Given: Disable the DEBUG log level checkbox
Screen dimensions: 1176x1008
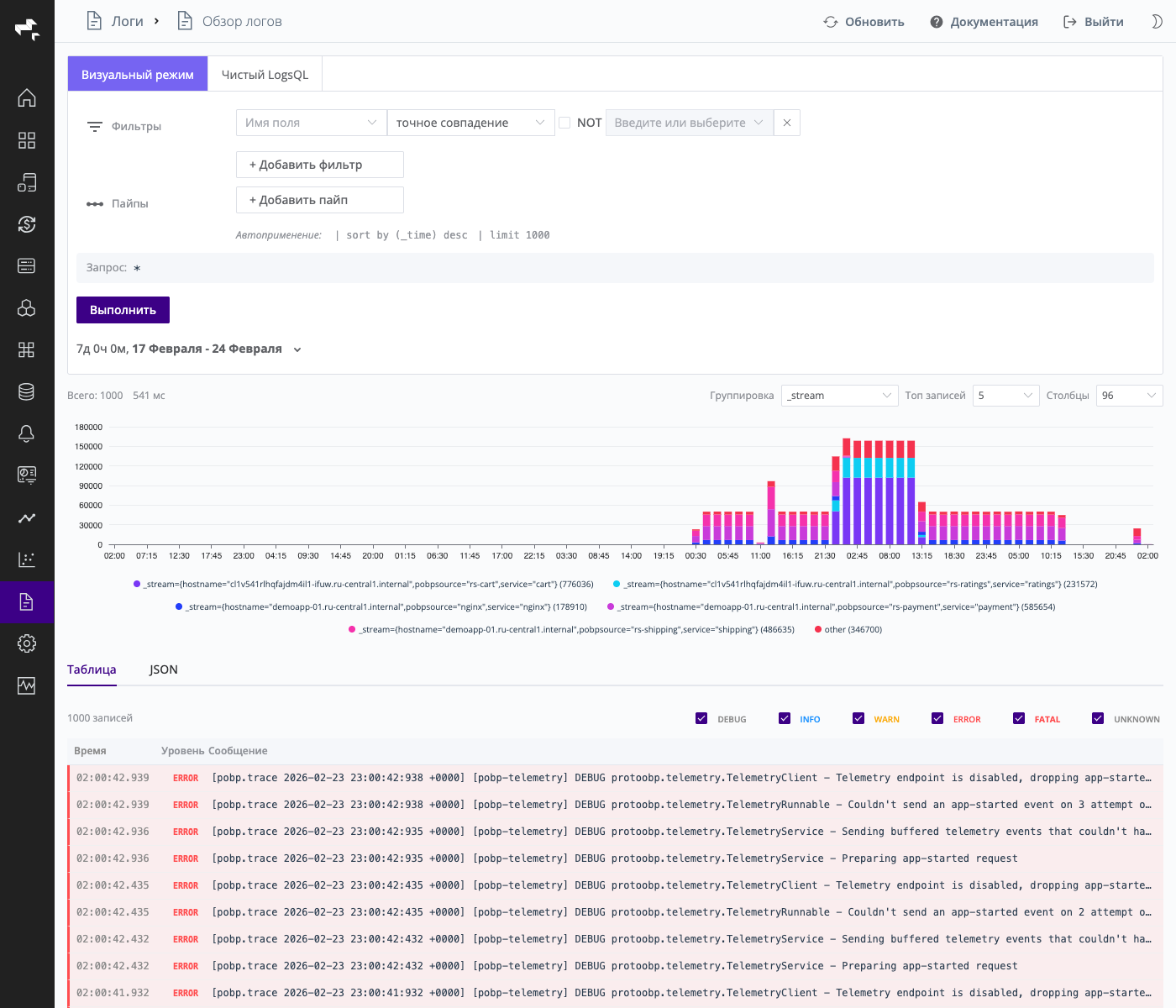Looking at the screenshot, I should pos(701,718).
